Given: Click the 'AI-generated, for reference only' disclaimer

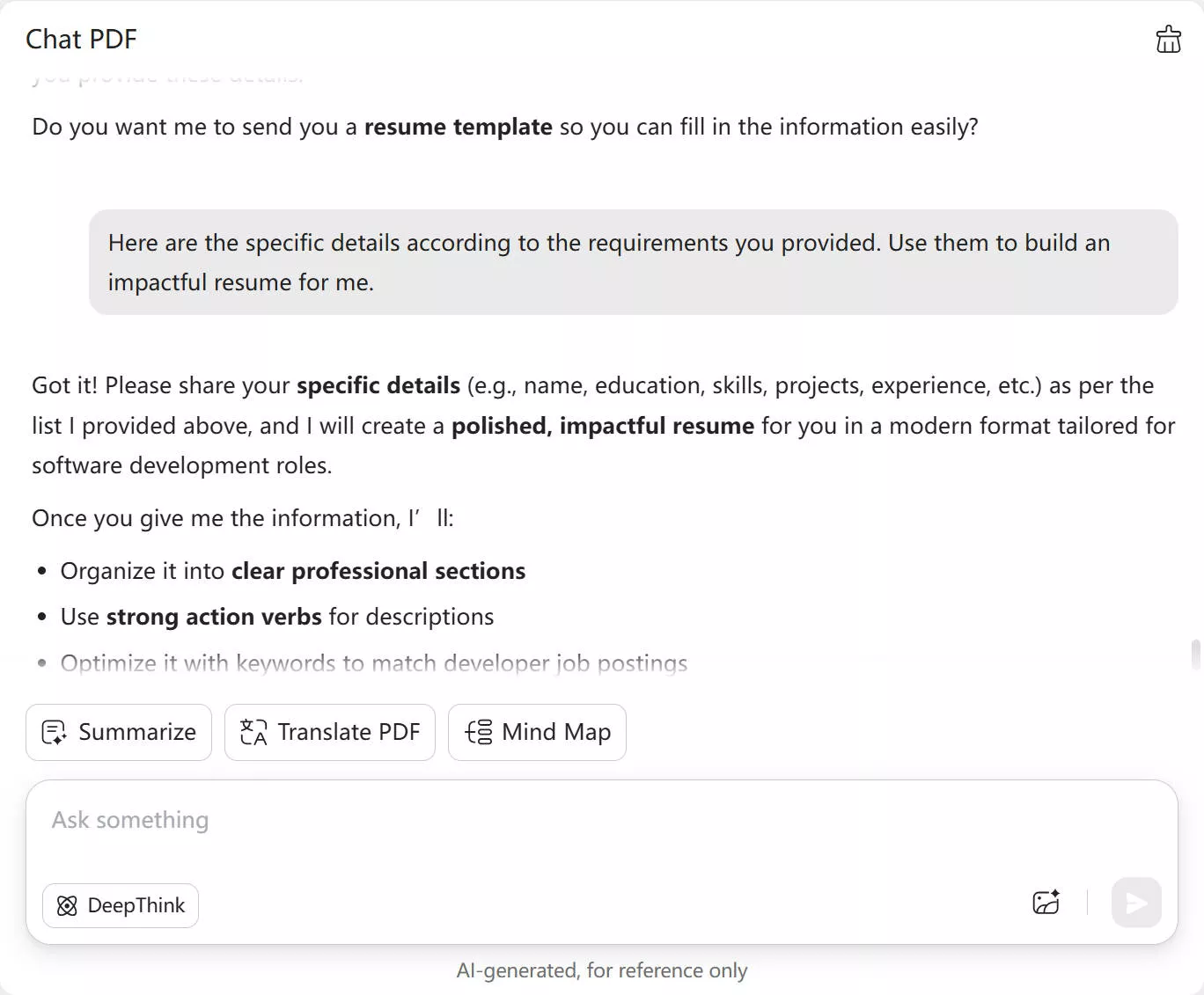Looking at the screenshot, I should 602,970.
